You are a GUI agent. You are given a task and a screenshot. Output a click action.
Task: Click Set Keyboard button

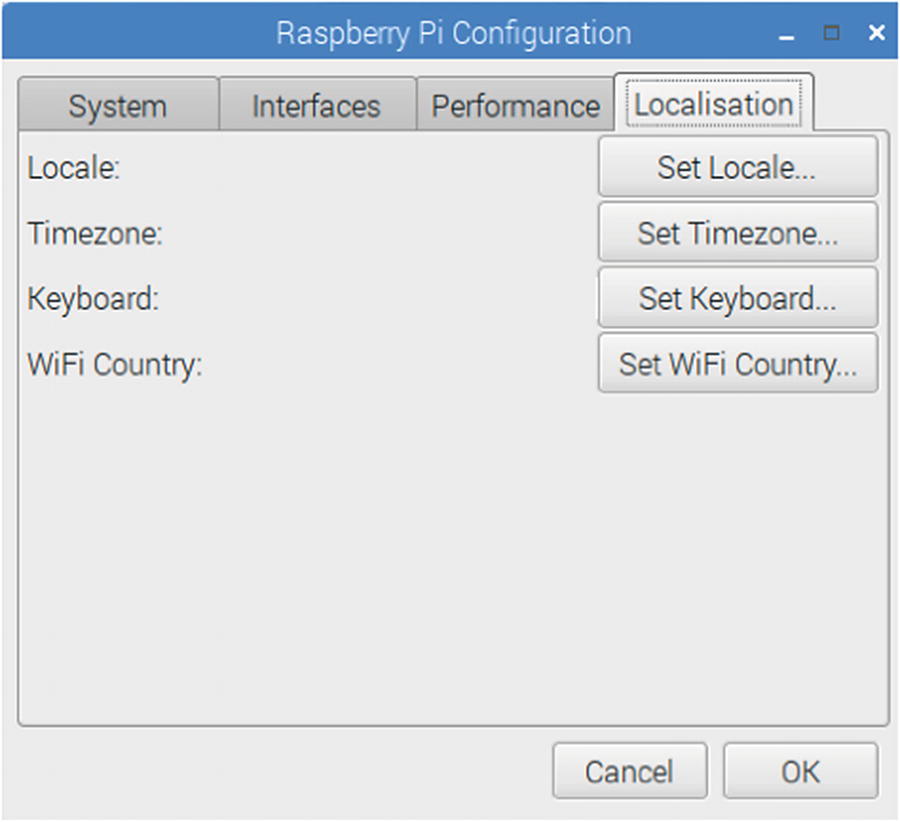(738, 298)
